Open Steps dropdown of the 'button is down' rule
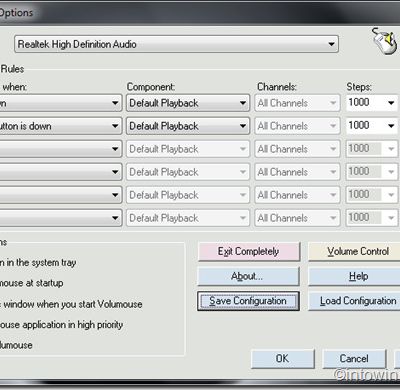The image size is (400, 390). (x=372, y=126)
